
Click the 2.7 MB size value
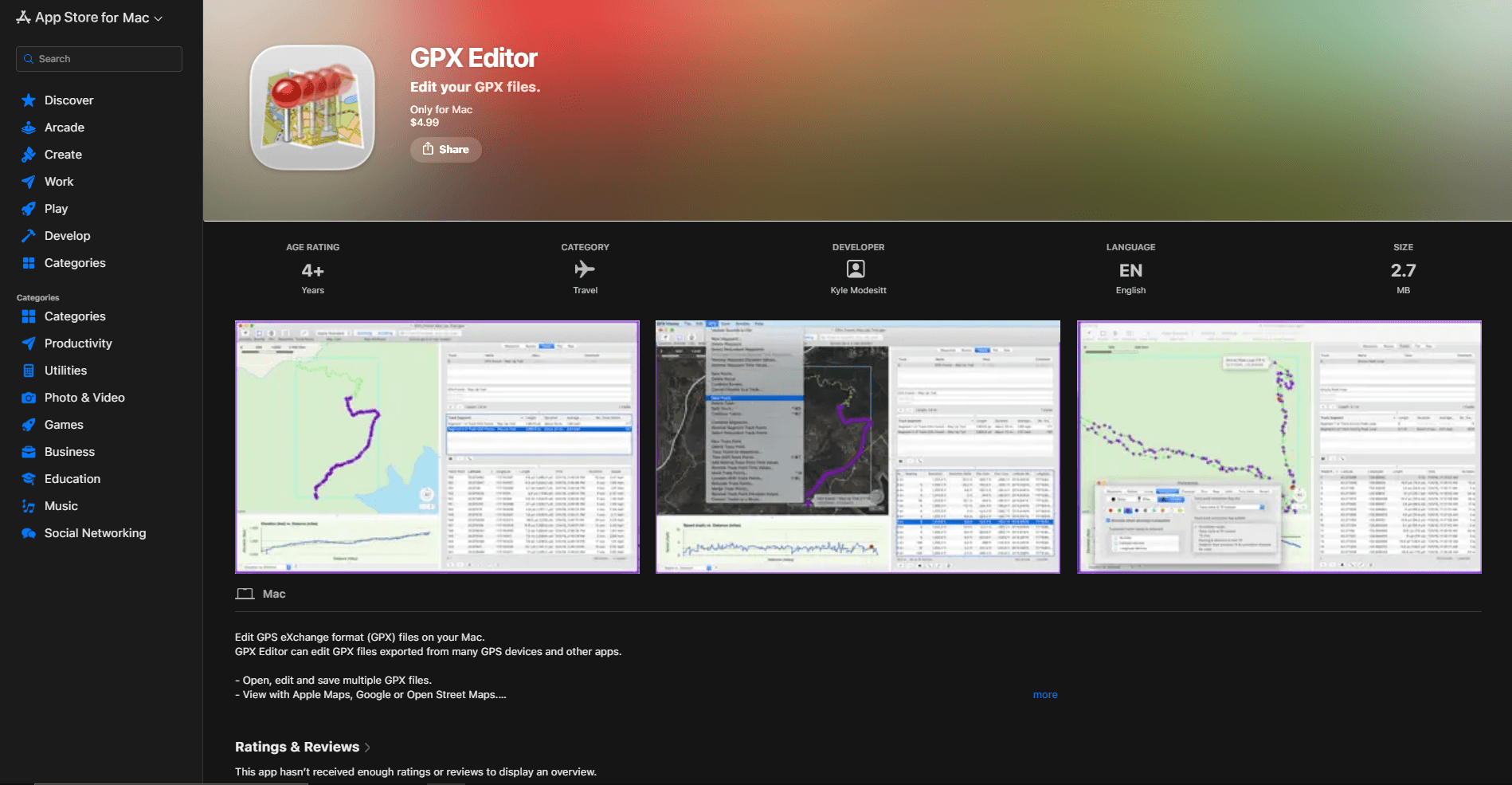click(1403, 271)
